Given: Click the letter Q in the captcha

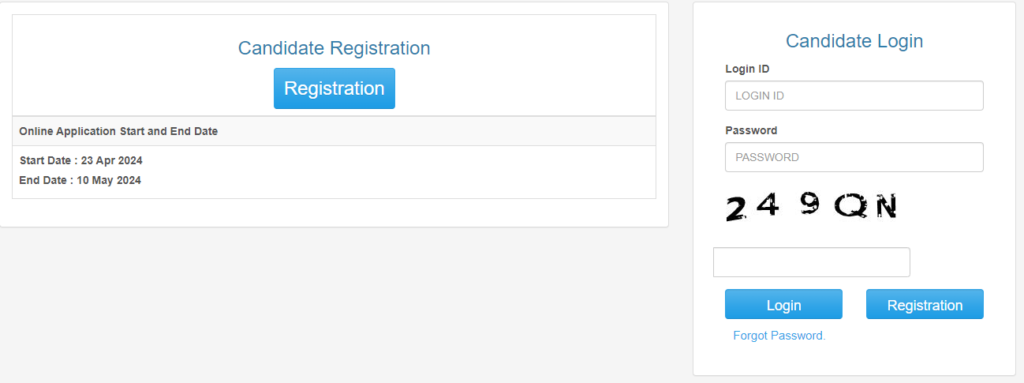Looking at the screenshot, I should (850, 207).
